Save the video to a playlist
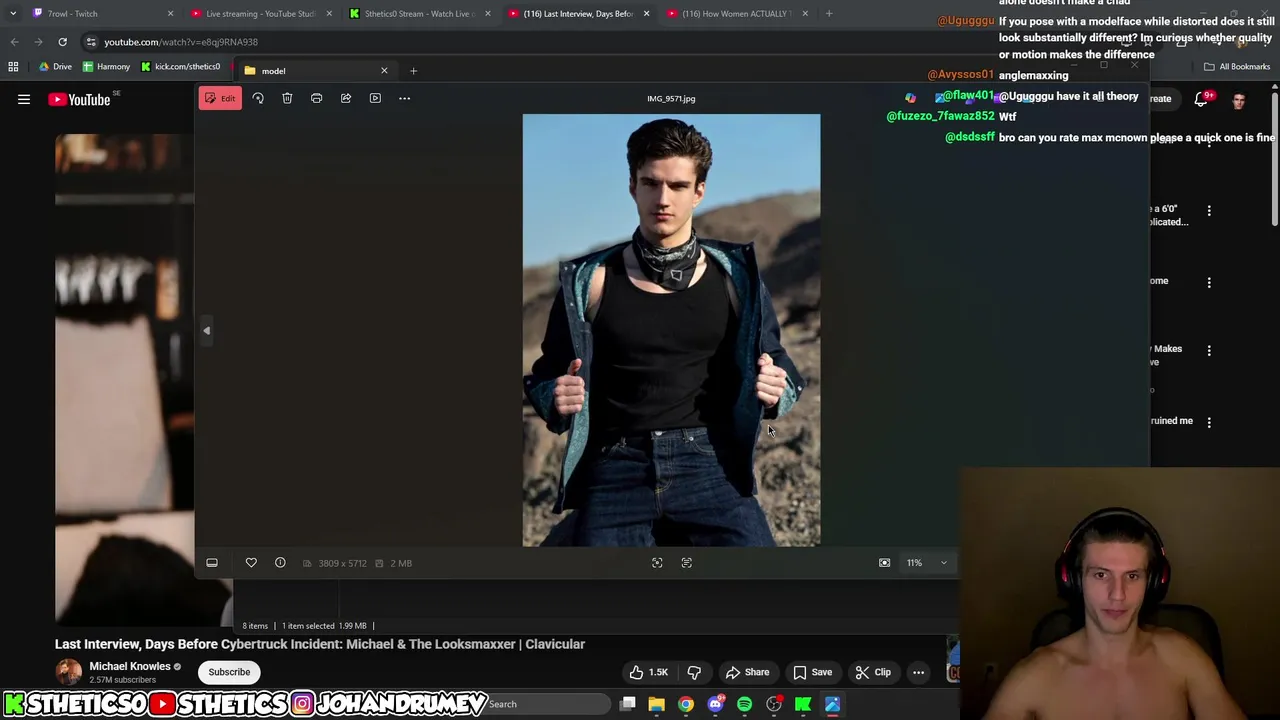1280x720 pixels. pos(812,672)
